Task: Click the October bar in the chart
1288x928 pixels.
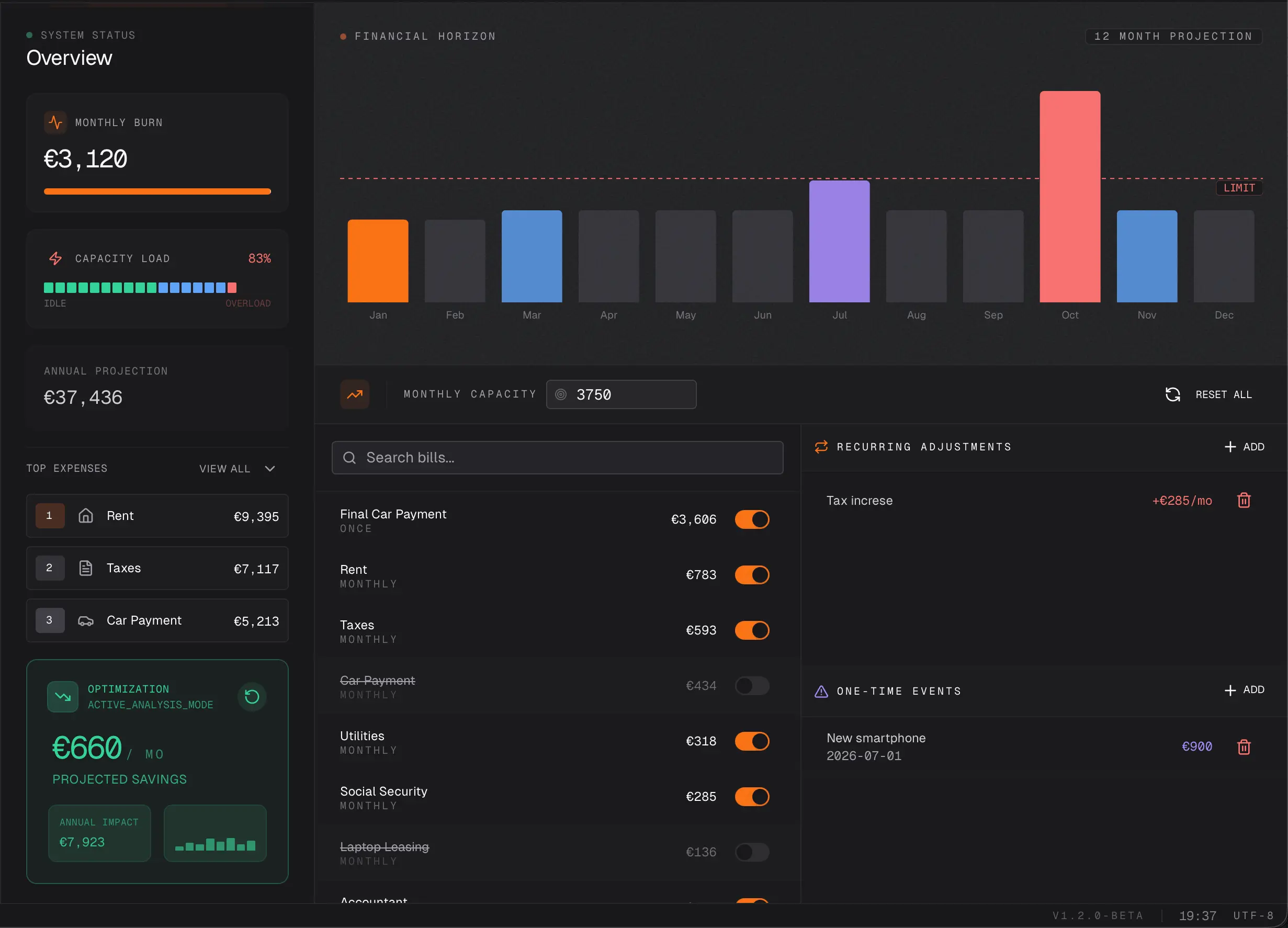Action: click(1070, 197)
